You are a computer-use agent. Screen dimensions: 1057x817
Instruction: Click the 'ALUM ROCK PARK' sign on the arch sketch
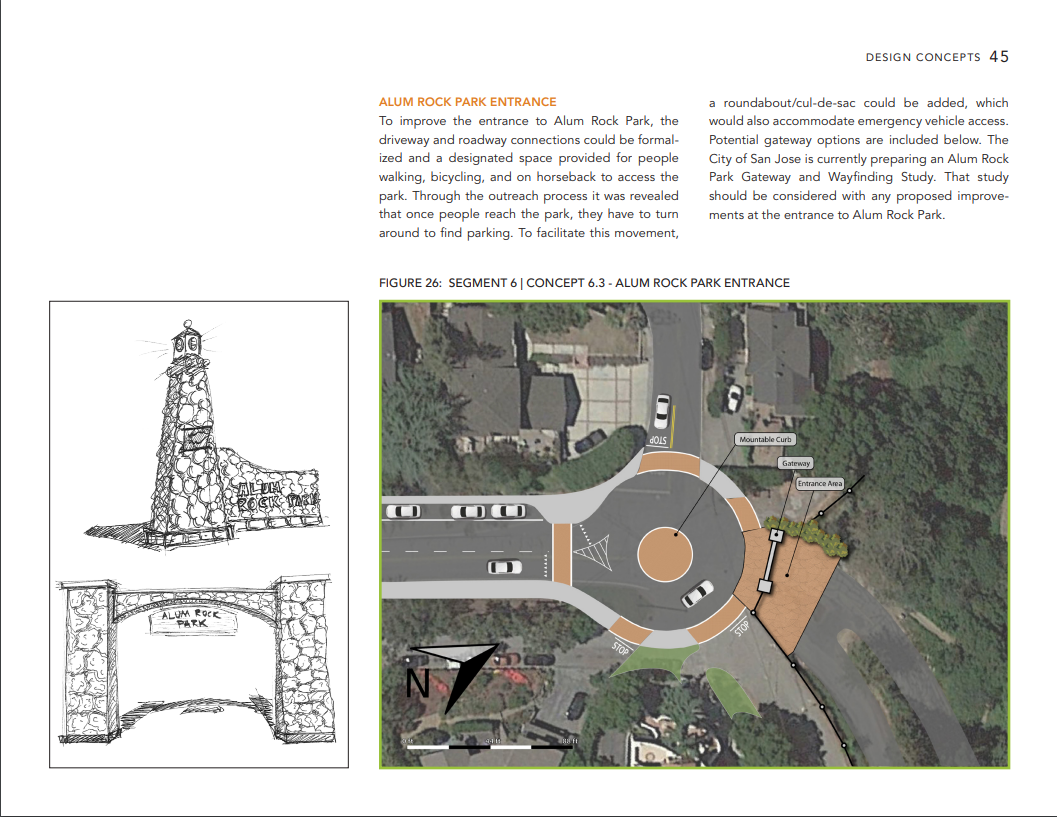193,619
